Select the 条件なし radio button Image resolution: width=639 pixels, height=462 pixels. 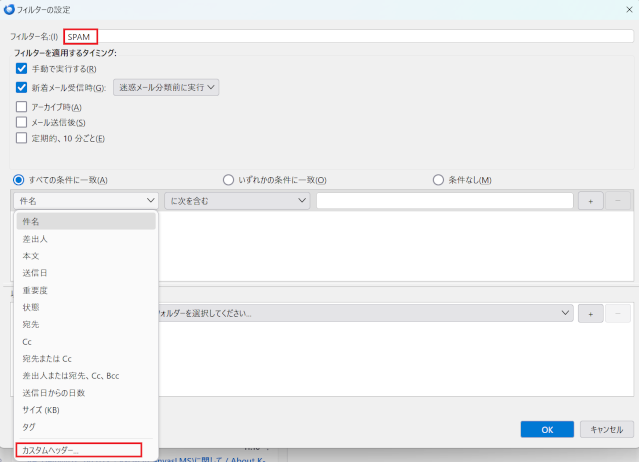[438, 180]
